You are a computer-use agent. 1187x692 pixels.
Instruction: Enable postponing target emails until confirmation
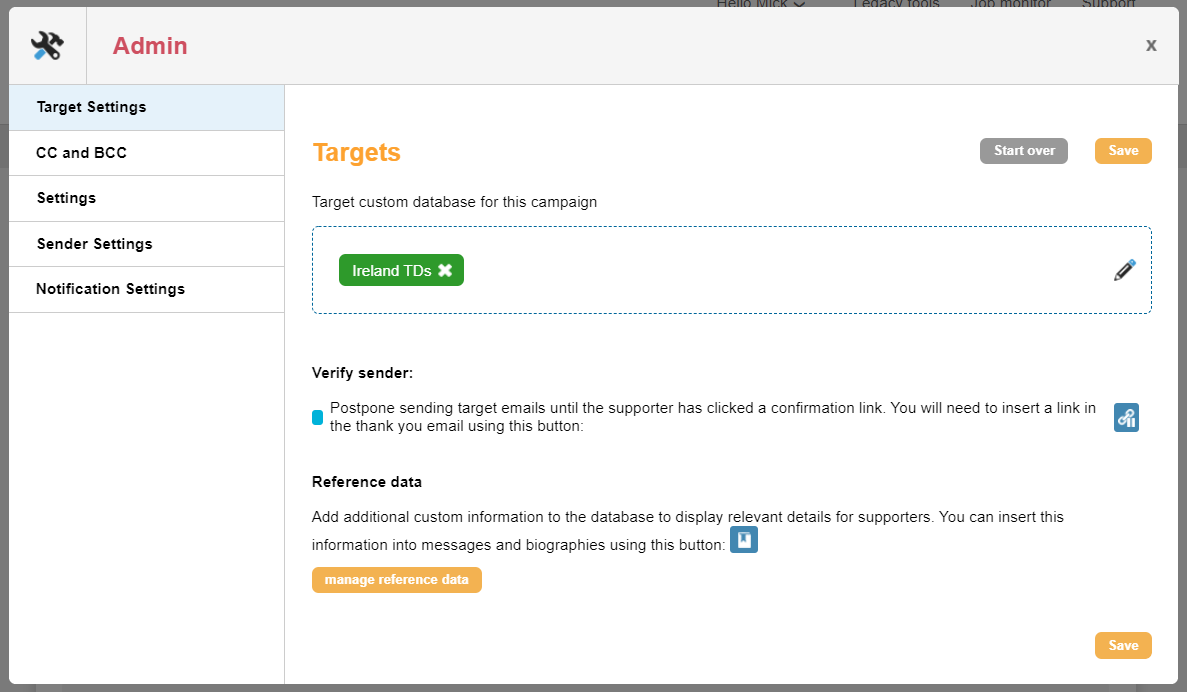coord(317,417)
